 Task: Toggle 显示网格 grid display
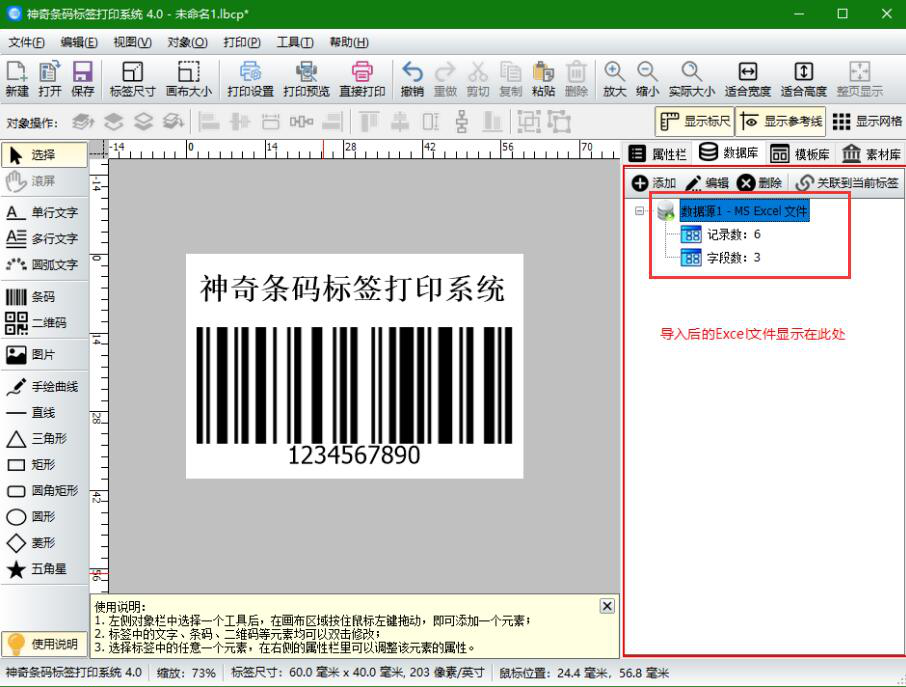(x=869, y=121)
